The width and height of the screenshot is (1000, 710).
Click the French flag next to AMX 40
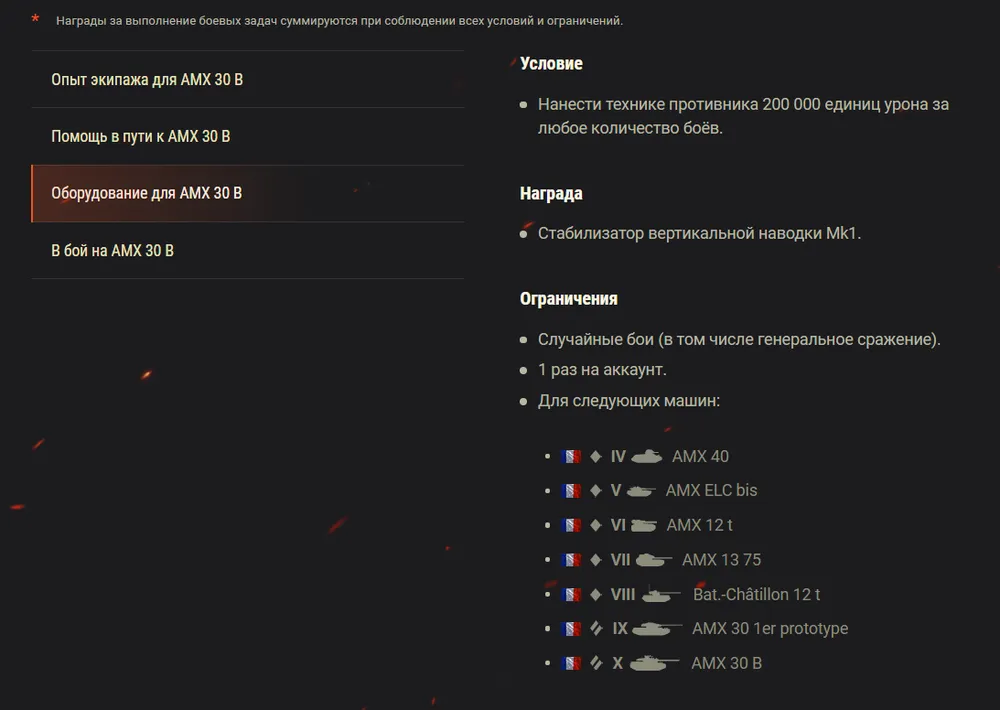571,457
